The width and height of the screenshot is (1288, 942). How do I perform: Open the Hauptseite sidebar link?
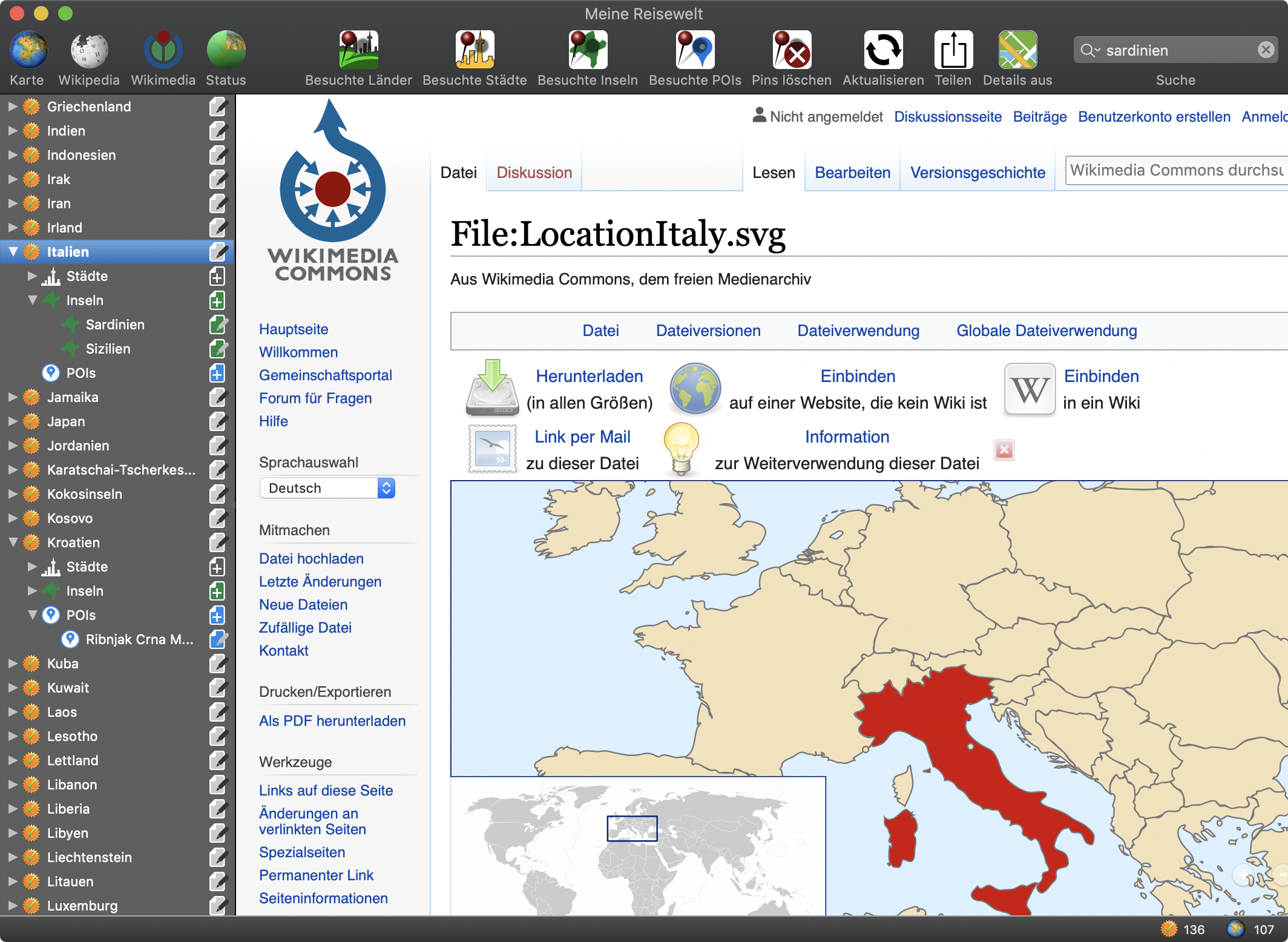click(x=294, y=329)
